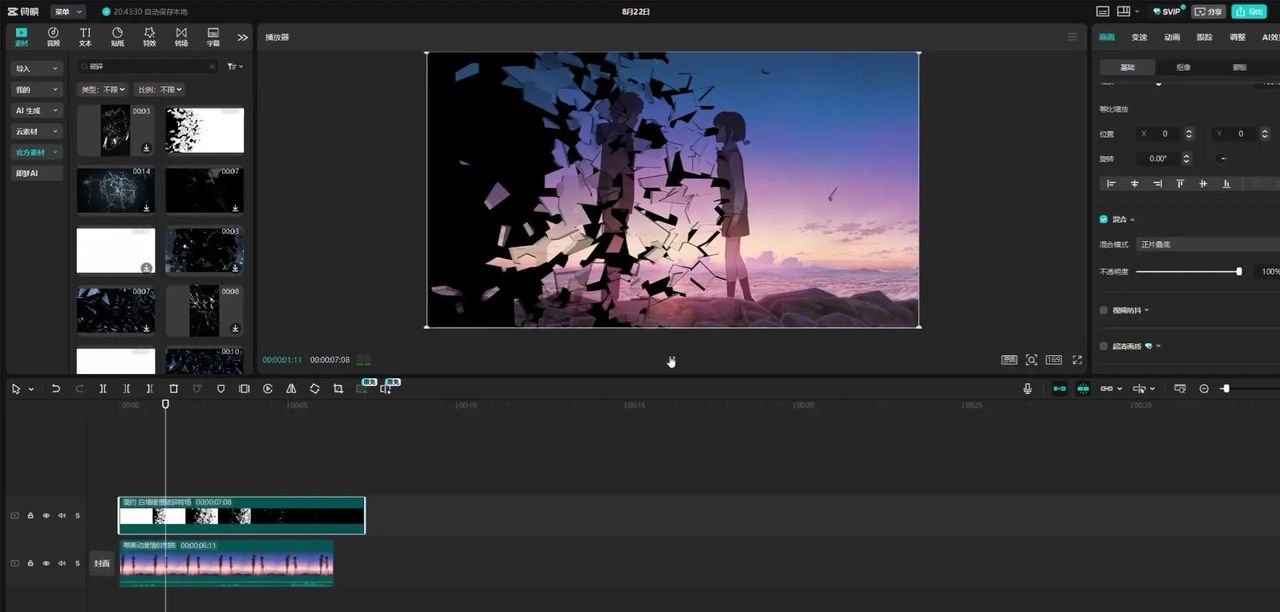This screenshot has width=1280, height=612.
Task: Click the microphone record voiceover icon
Action: click(1027, 388)
